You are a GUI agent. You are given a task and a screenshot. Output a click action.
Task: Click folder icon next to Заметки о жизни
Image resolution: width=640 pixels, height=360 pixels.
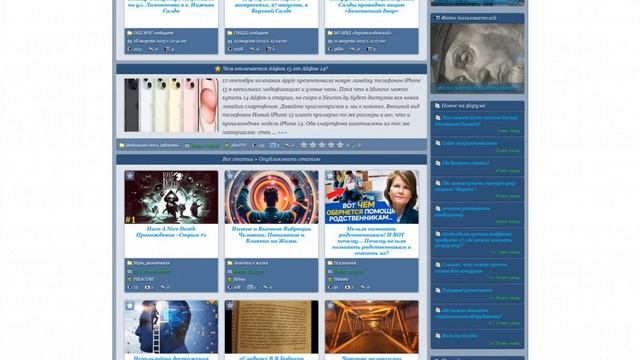(x=230, y=263)
